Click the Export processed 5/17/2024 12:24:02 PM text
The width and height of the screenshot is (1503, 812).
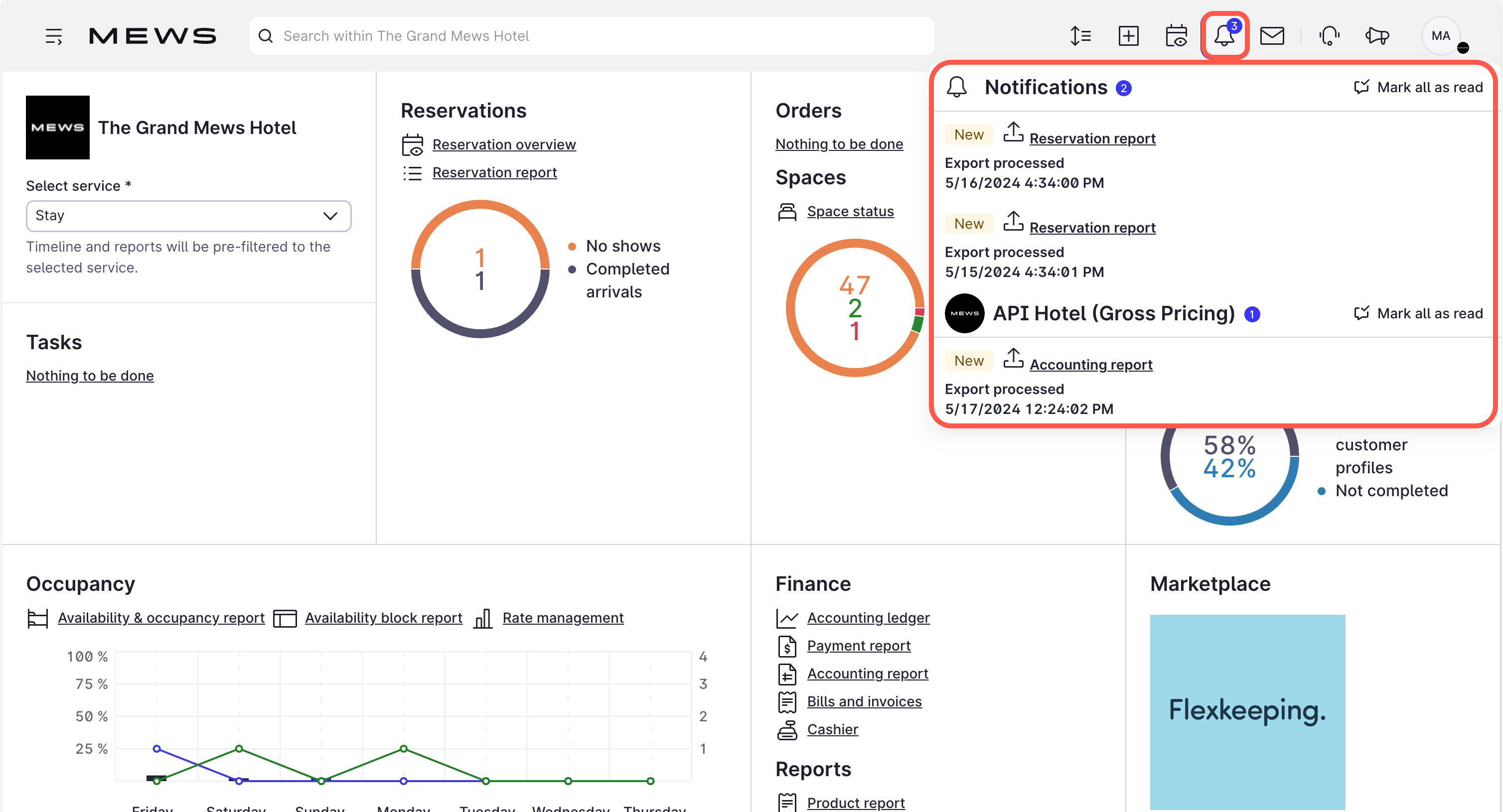1029,399
